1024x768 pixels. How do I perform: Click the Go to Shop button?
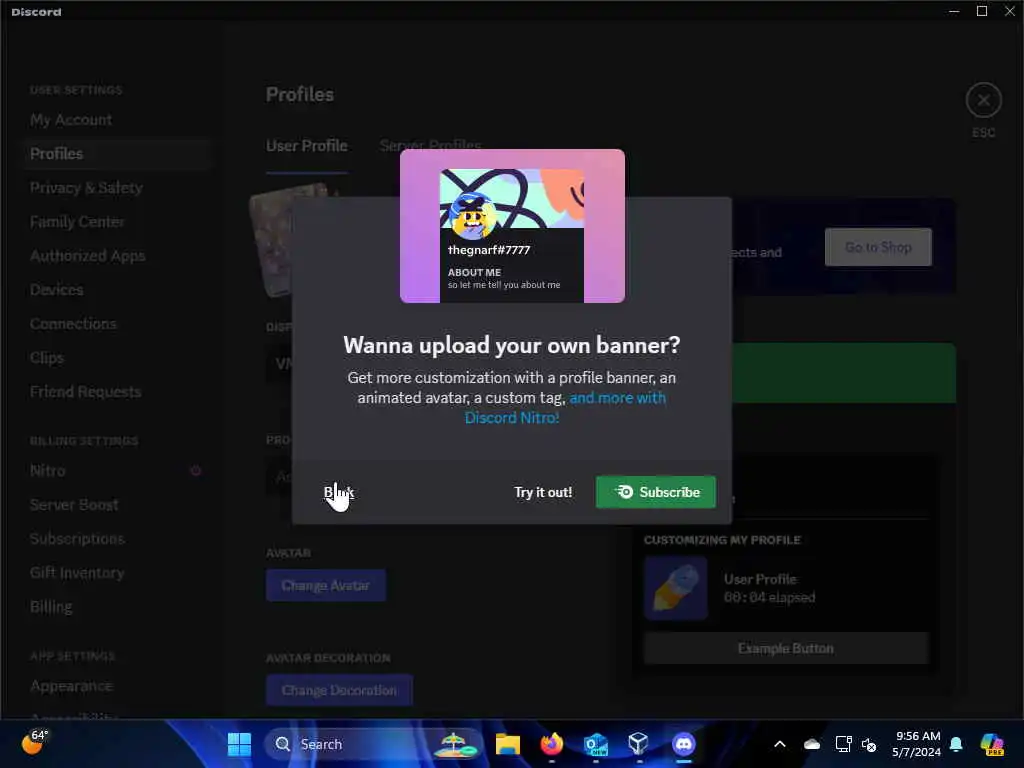[878, 247]
